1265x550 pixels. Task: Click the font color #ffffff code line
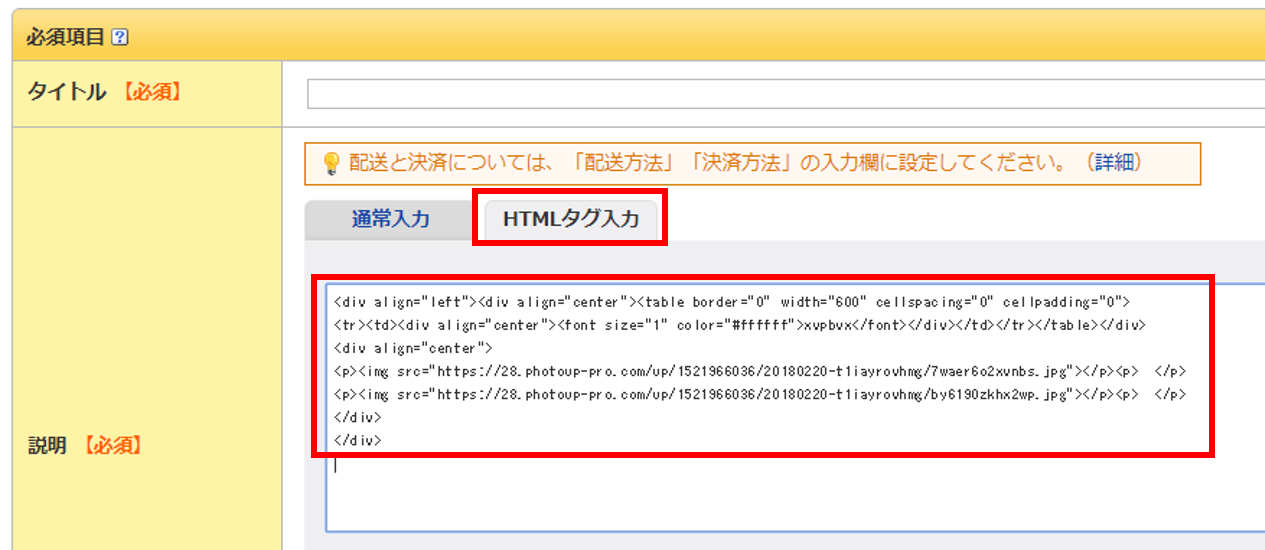pos(739,325)
